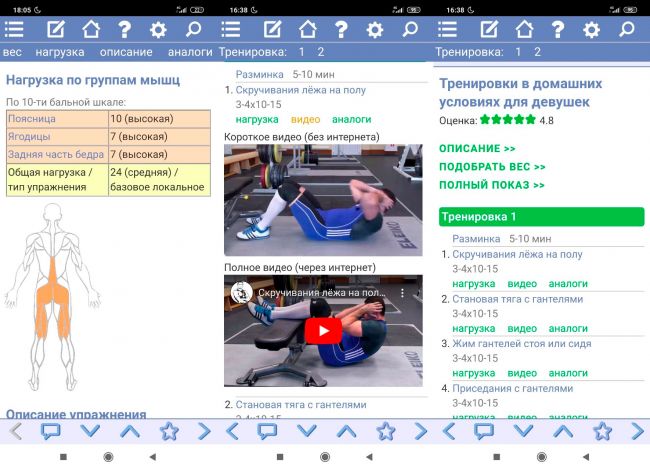Add to favorites with left screen's star
Screen dimensions: 650x470
click(169, 431)
